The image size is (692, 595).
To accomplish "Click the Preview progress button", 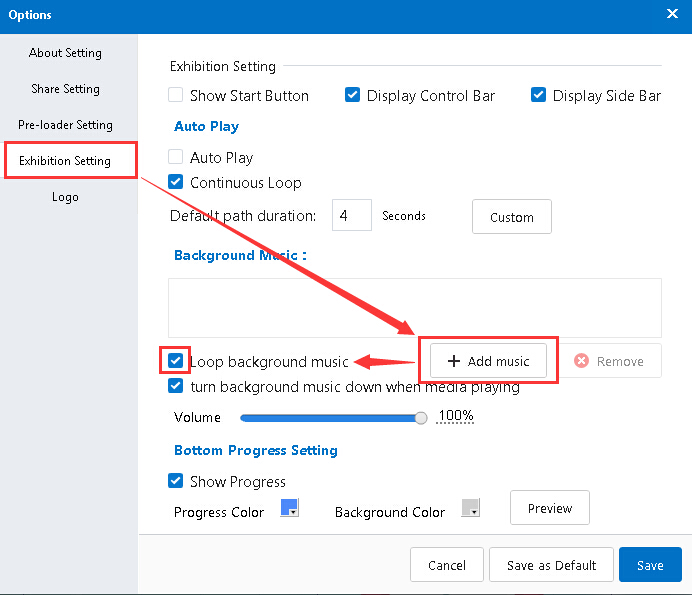I will pyautogui.click(x=550, y=508).
